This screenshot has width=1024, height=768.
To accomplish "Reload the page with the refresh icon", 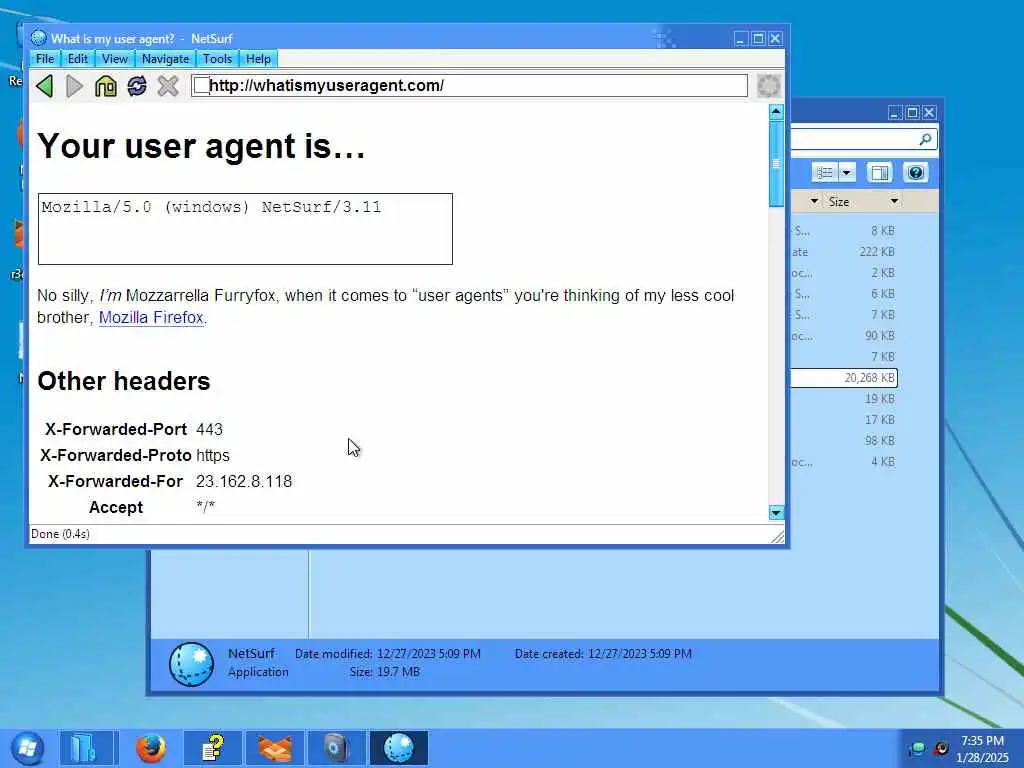I will 136,86.
